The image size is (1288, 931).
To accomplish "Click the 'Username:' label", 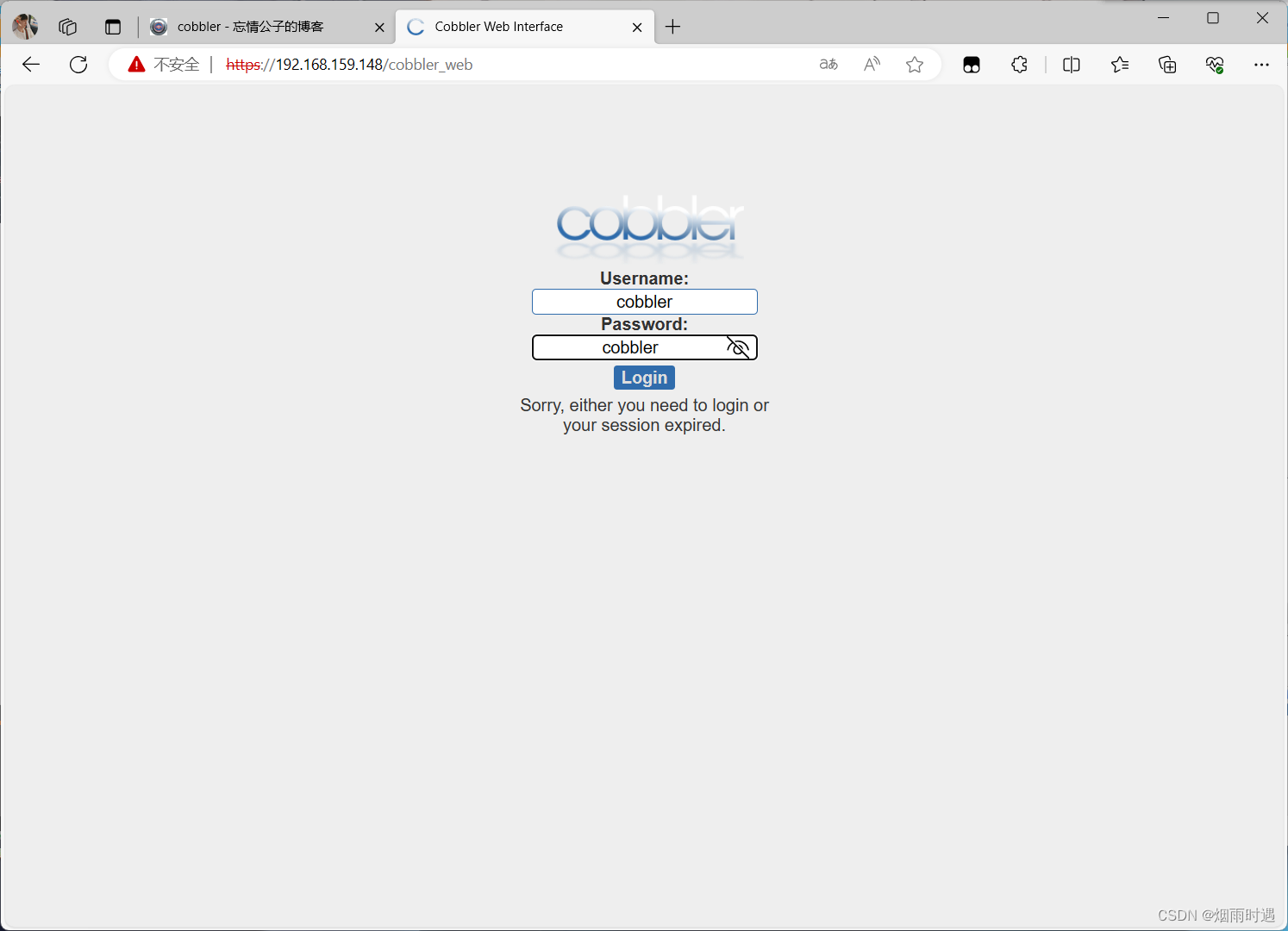I will coord(645,278).
